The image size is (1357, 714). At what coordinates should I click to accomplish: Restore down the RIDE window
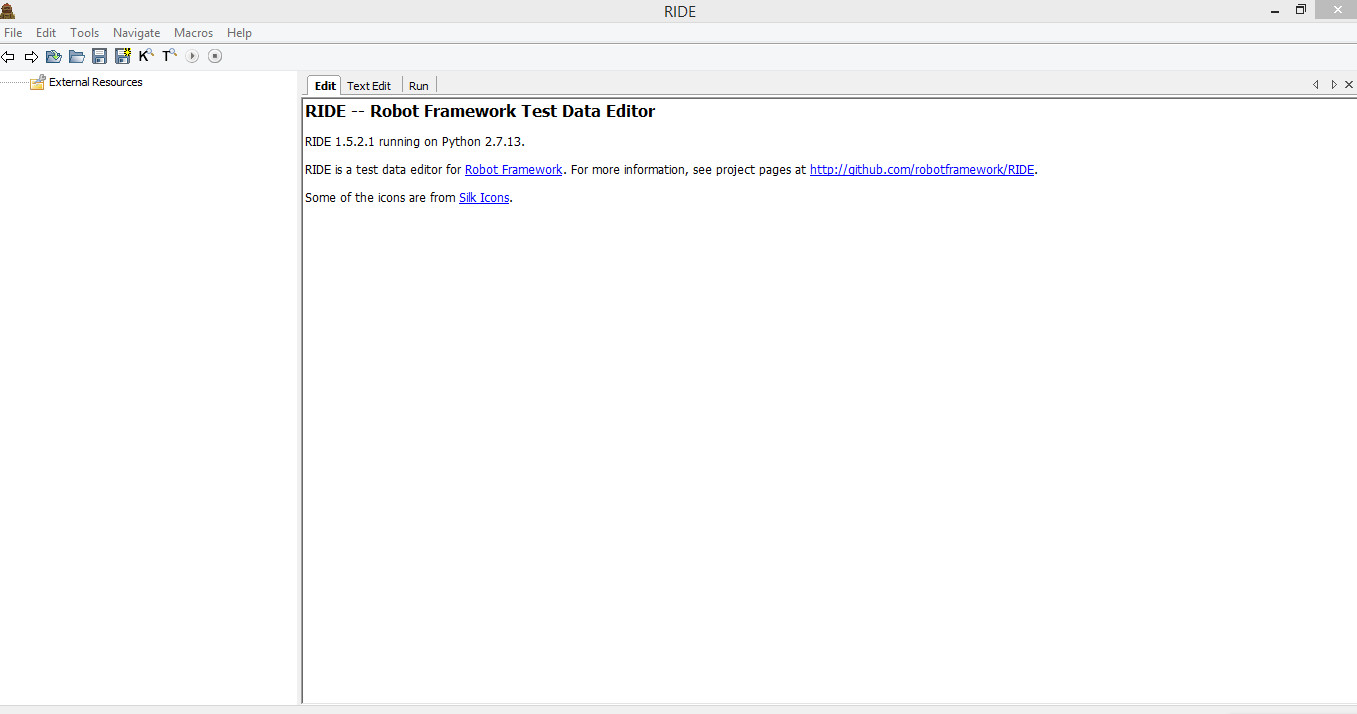(x=1301, y=10)
